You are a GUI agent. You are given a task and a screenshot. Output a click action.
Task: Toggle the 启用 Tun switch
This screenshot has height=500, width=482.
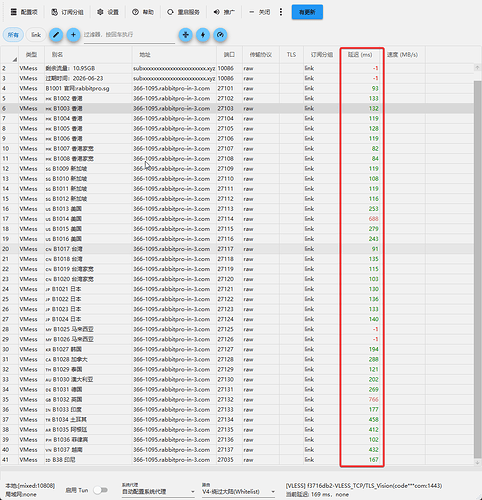pos(100,490)
